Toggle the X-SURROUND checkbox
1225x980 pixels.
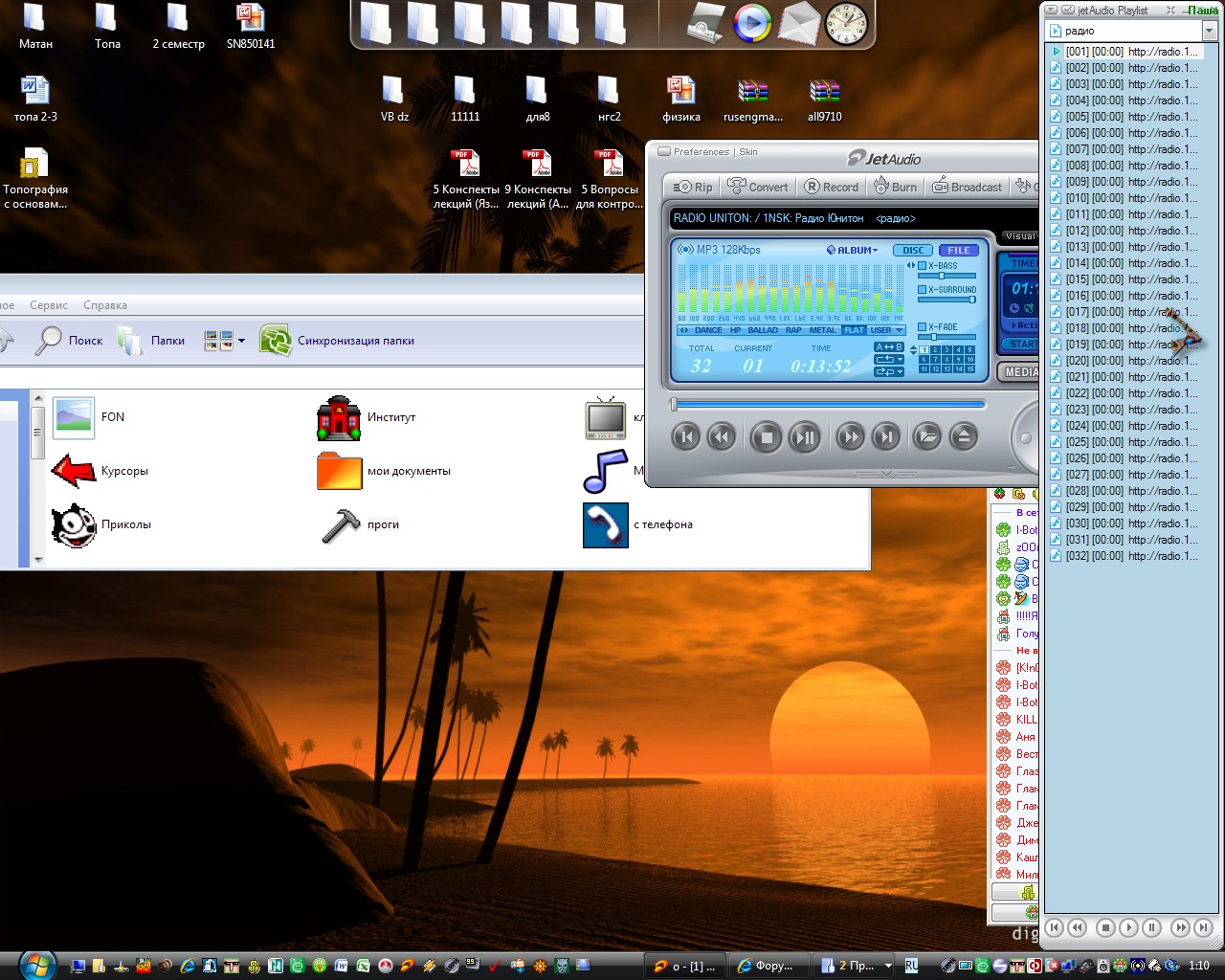[x=923, y=289]
